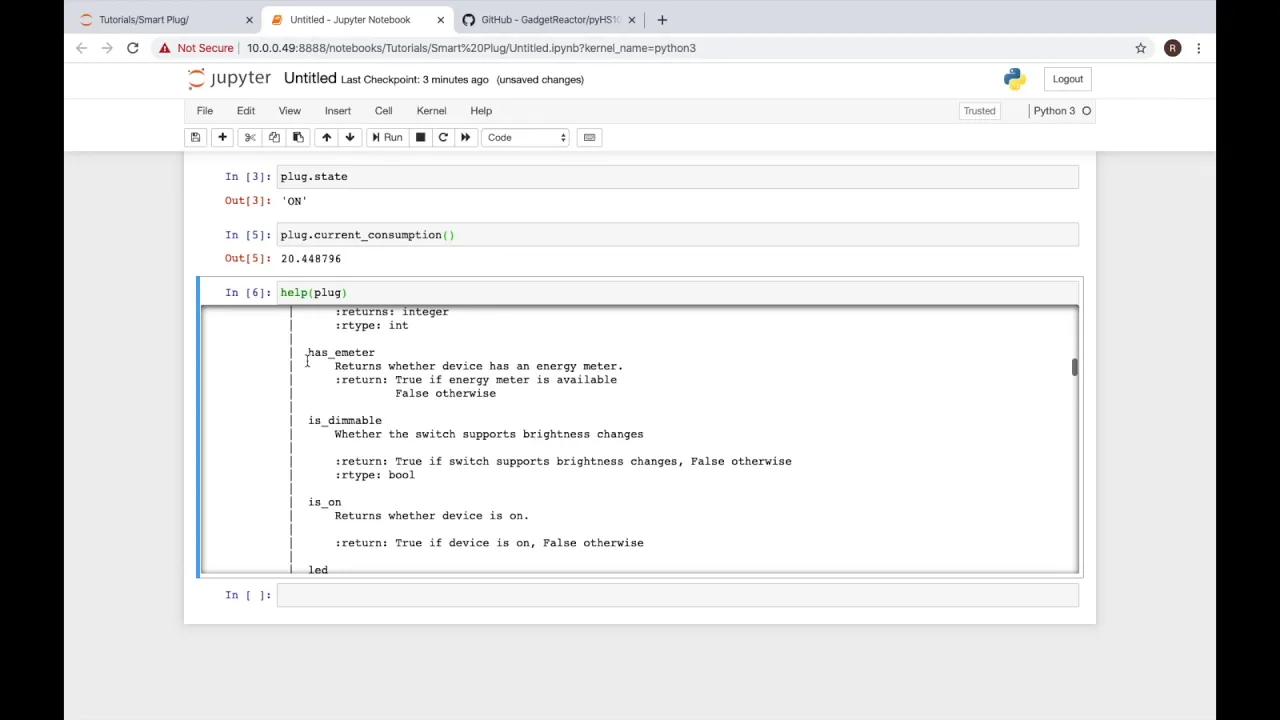This screenshot has width=1280, height=720.
Task: Open the Cell menu
Action: pyautogui.click(x=383, y=111)
